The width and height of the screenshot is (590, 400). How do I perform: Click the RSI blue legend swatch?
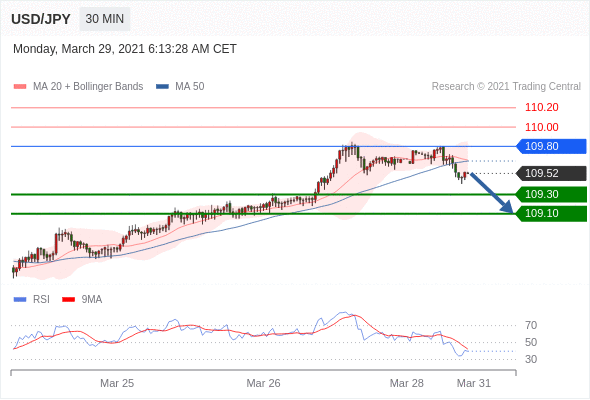tap(20, 300)
